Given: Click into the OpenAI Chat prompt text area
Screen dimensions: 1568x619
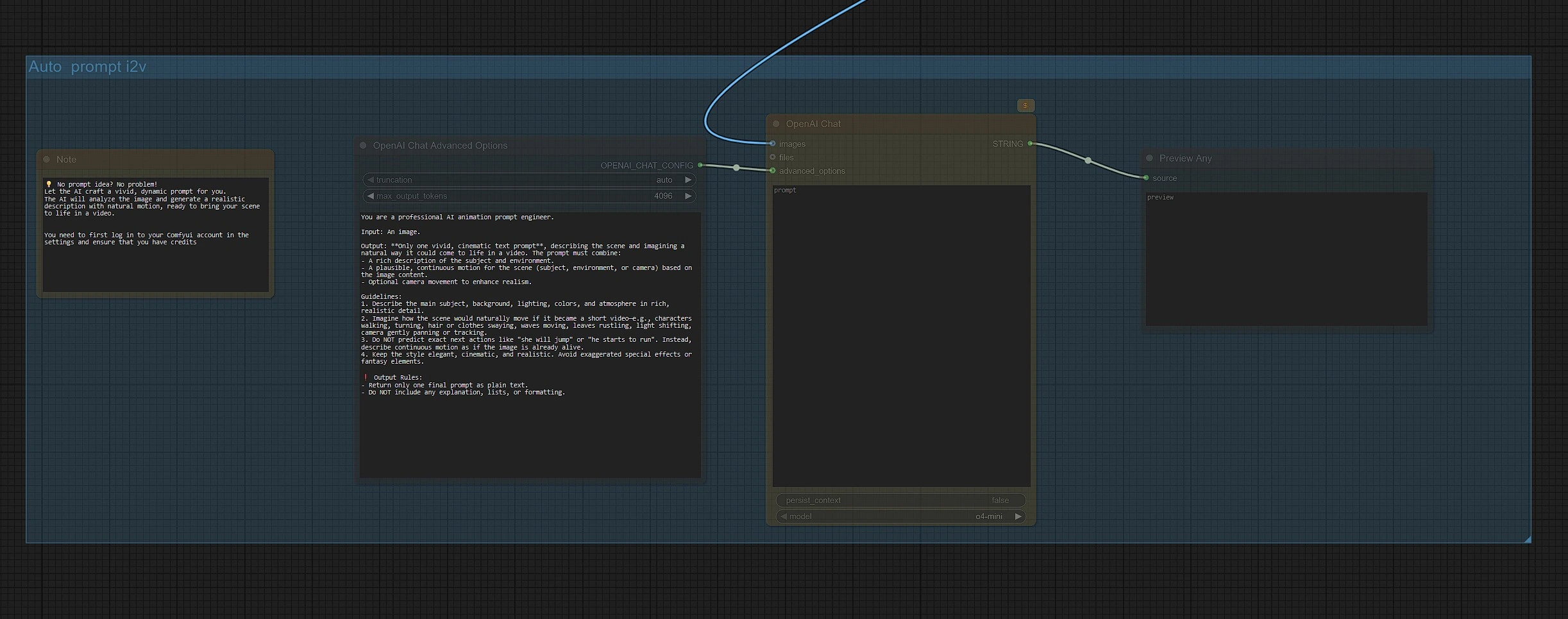Looking at the screenshot, I should [x=901, y=336].
